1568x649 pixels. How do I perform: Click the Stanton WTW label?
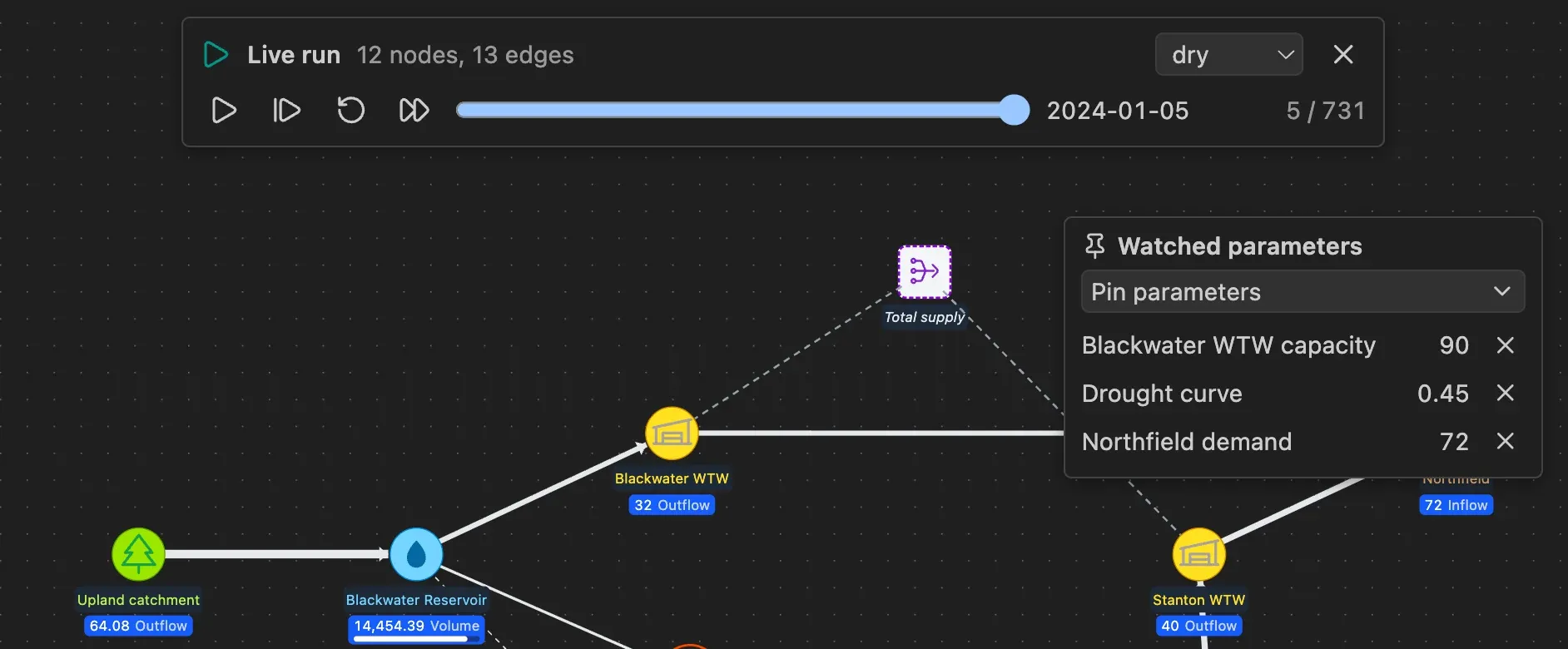pos(1198,600)
